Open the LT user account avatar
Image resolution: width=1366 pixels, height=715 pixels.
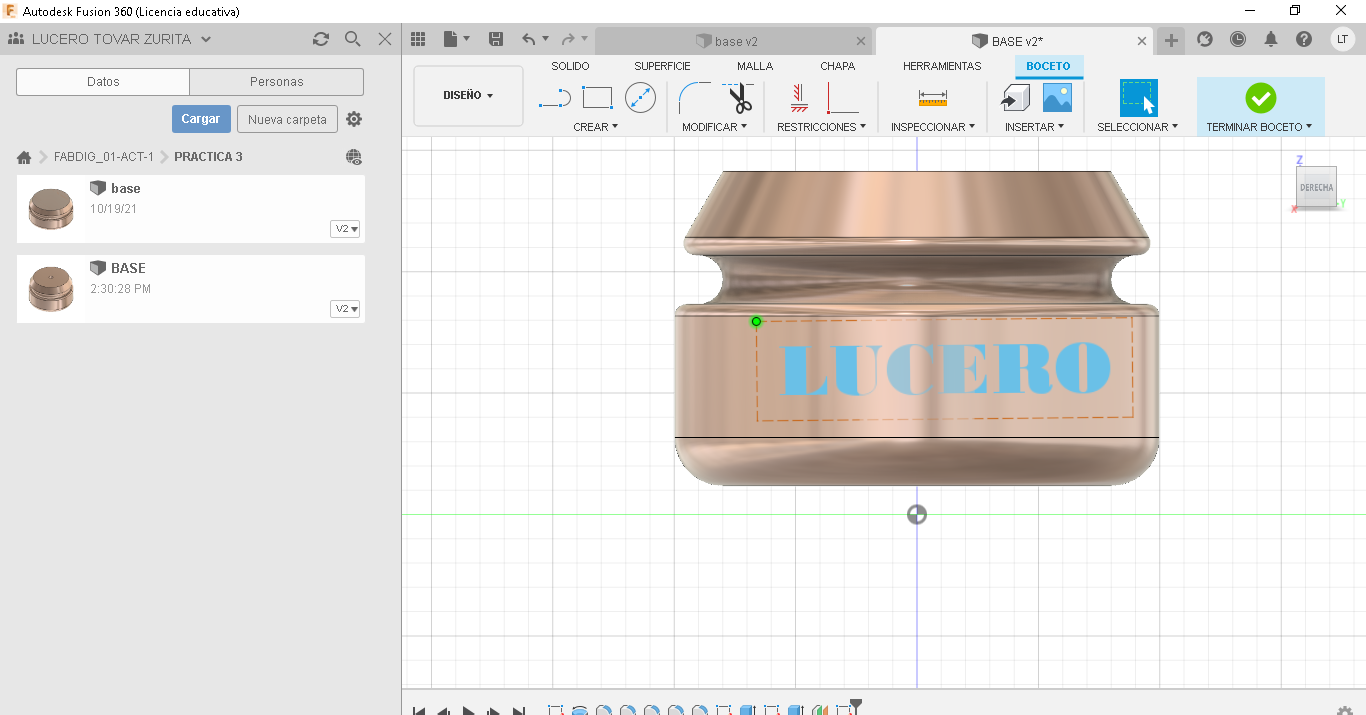click(x=1343, y=39)
